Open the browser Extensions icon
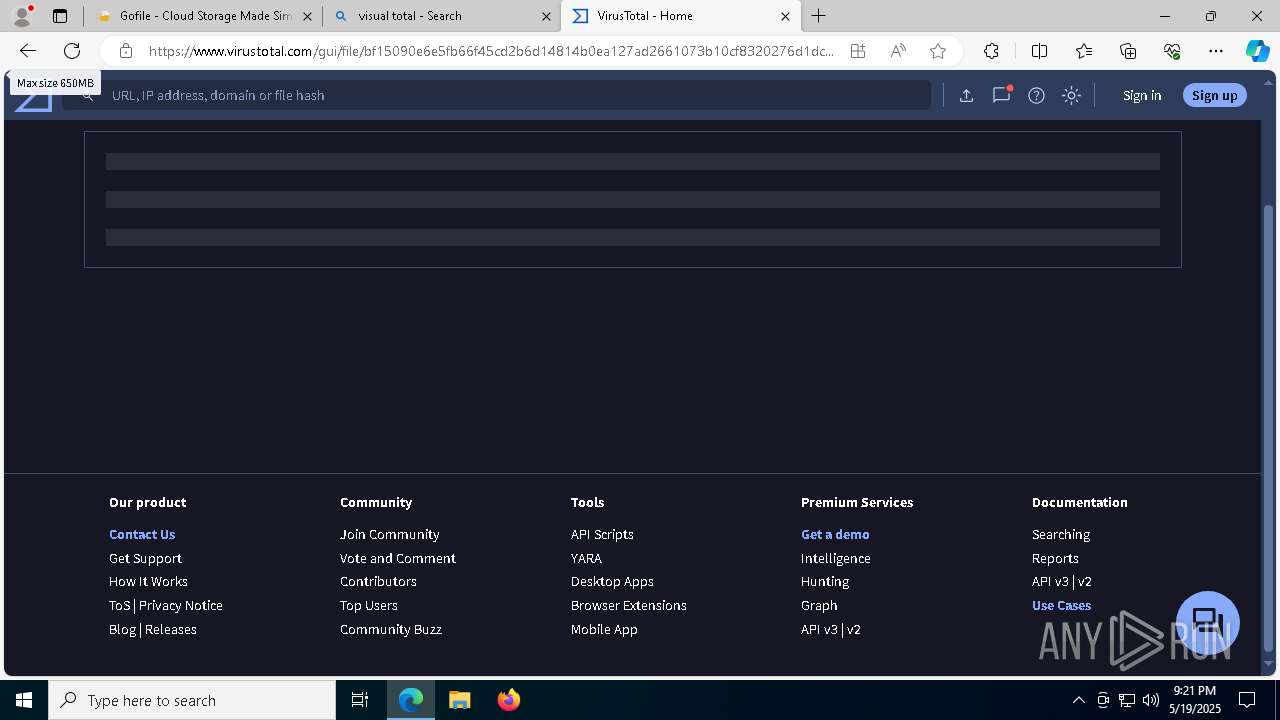Screen dimensions: 1280x720 (991, 51)
